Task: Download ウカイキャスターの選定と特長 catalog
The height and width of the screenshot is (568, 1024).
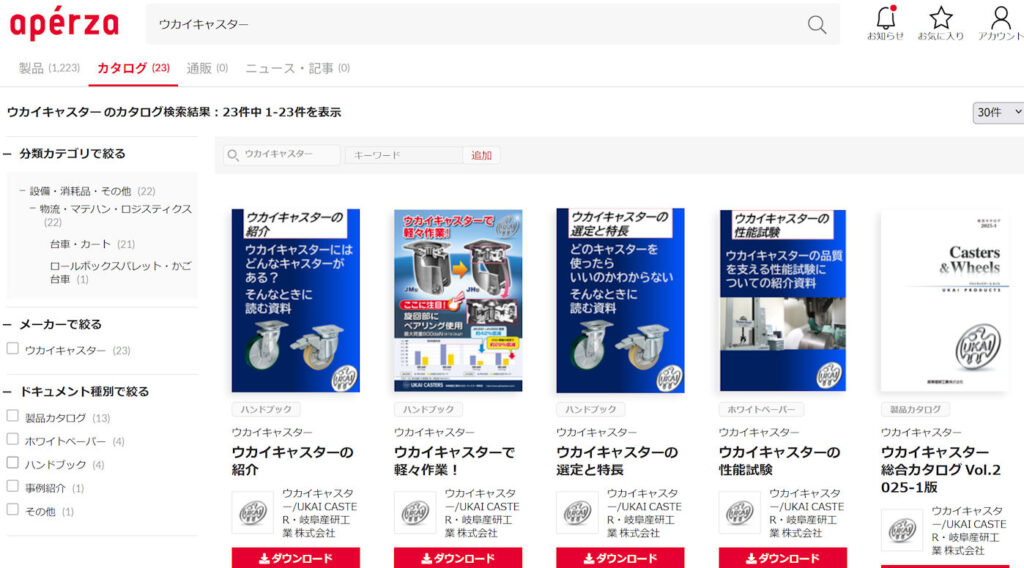Action: point(620,558)
